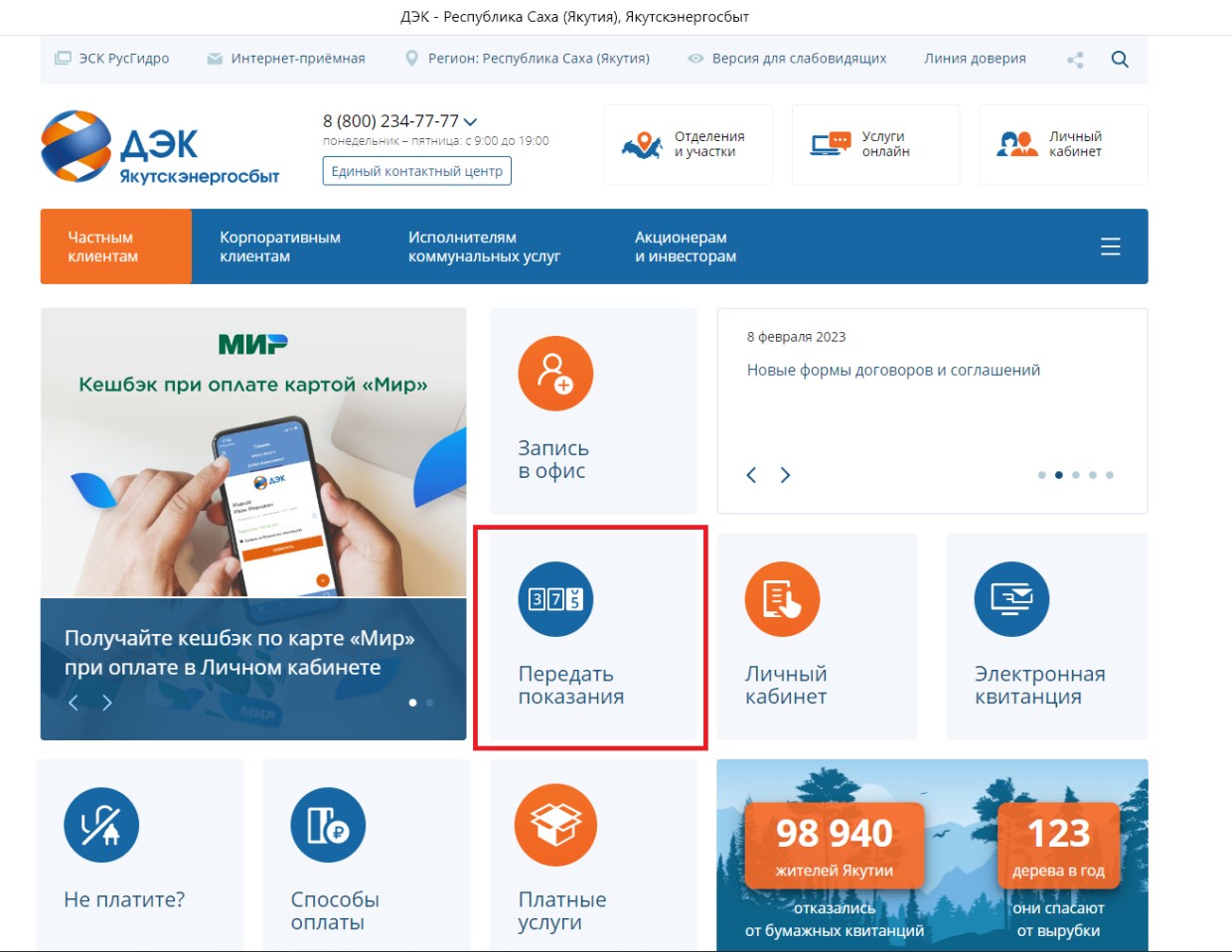Open 'Отделения и участки' map icon
1232x952 pixels.
(642, 145)
